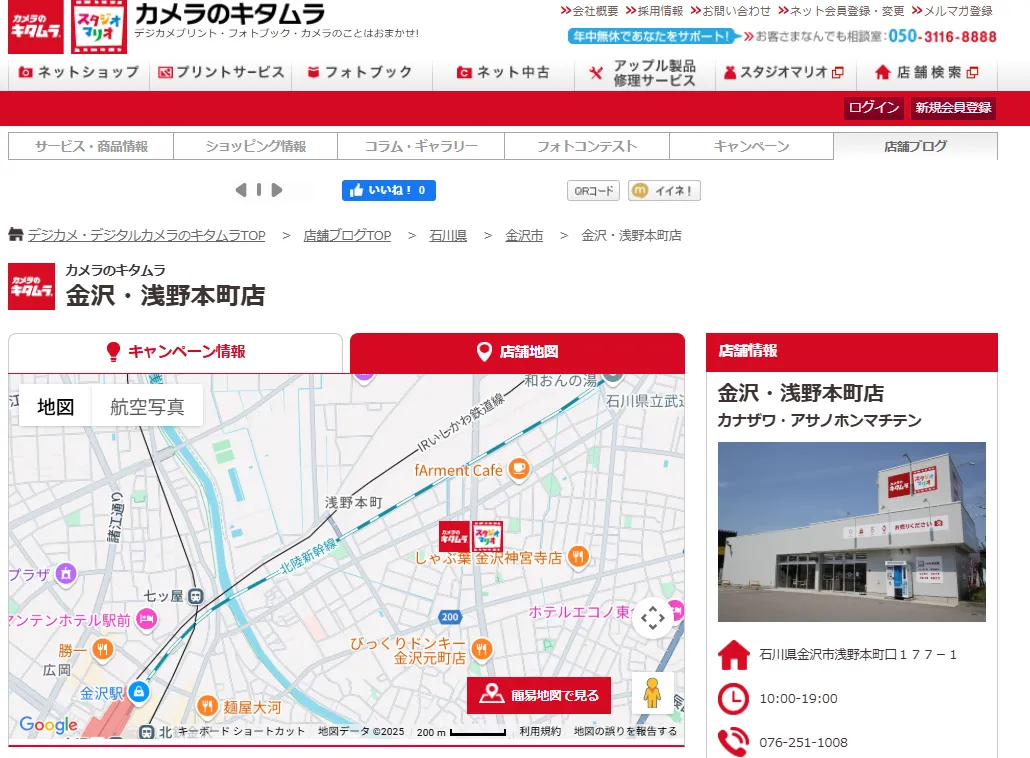Click the 新規会員登録 button
The height and width of the screenshot is (758, 1030).
(x=953, y=108)
